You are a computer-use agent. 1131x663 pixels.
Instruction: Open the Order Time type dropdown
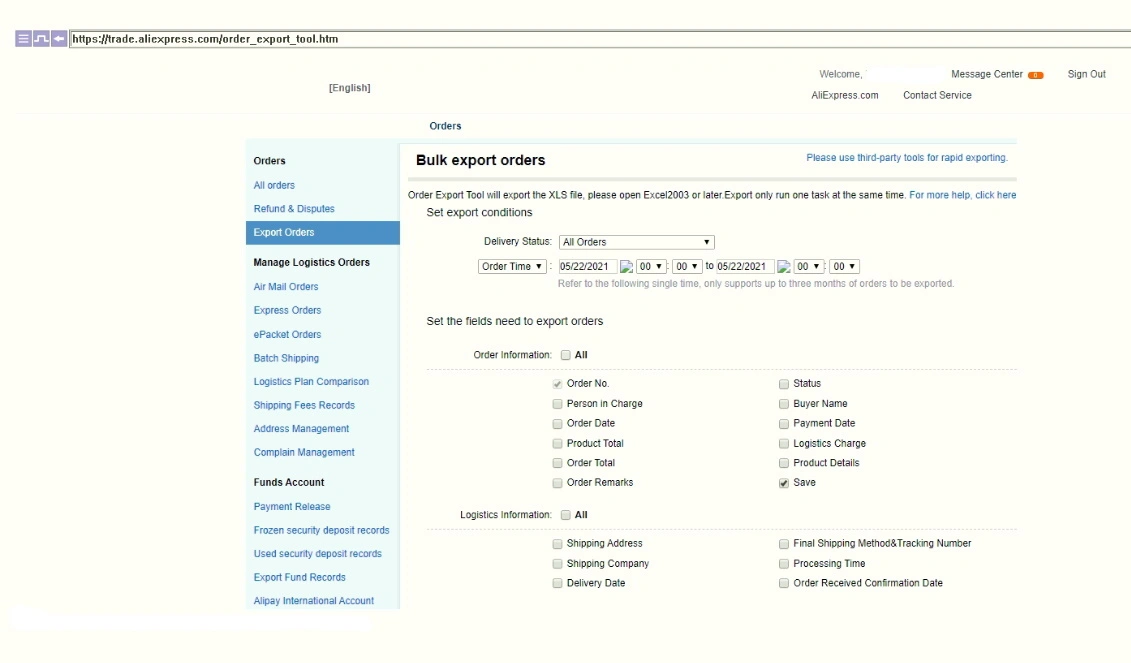(x=512, y=267)
